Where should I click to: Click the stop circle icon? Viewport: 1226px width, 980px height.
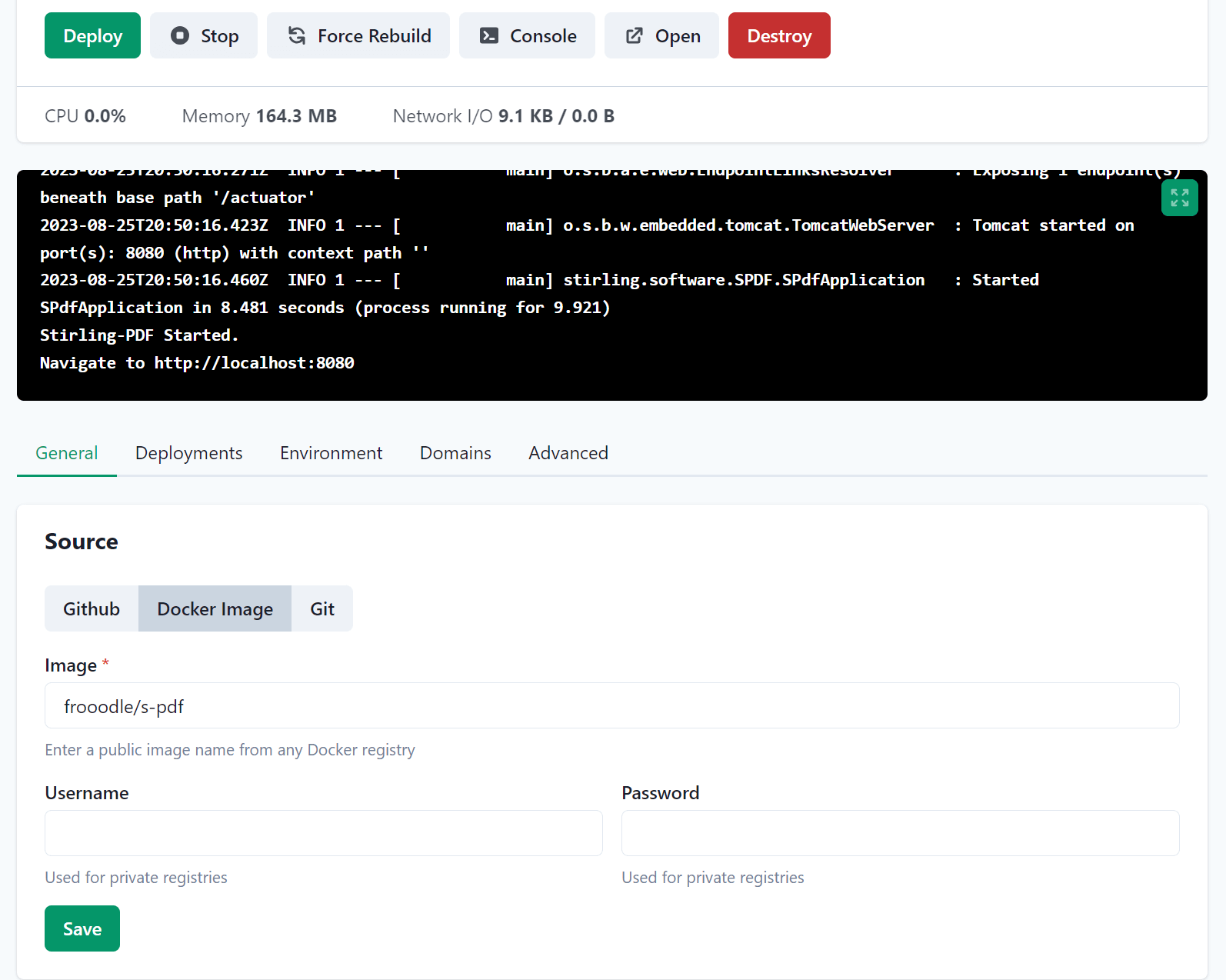pos(180,35)
